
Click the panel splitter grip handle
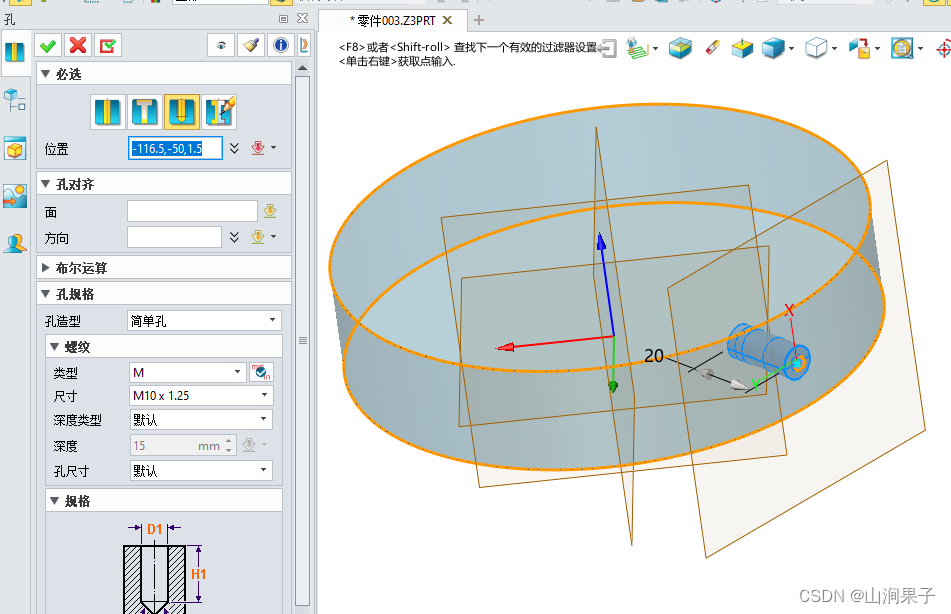click(303, 340)
